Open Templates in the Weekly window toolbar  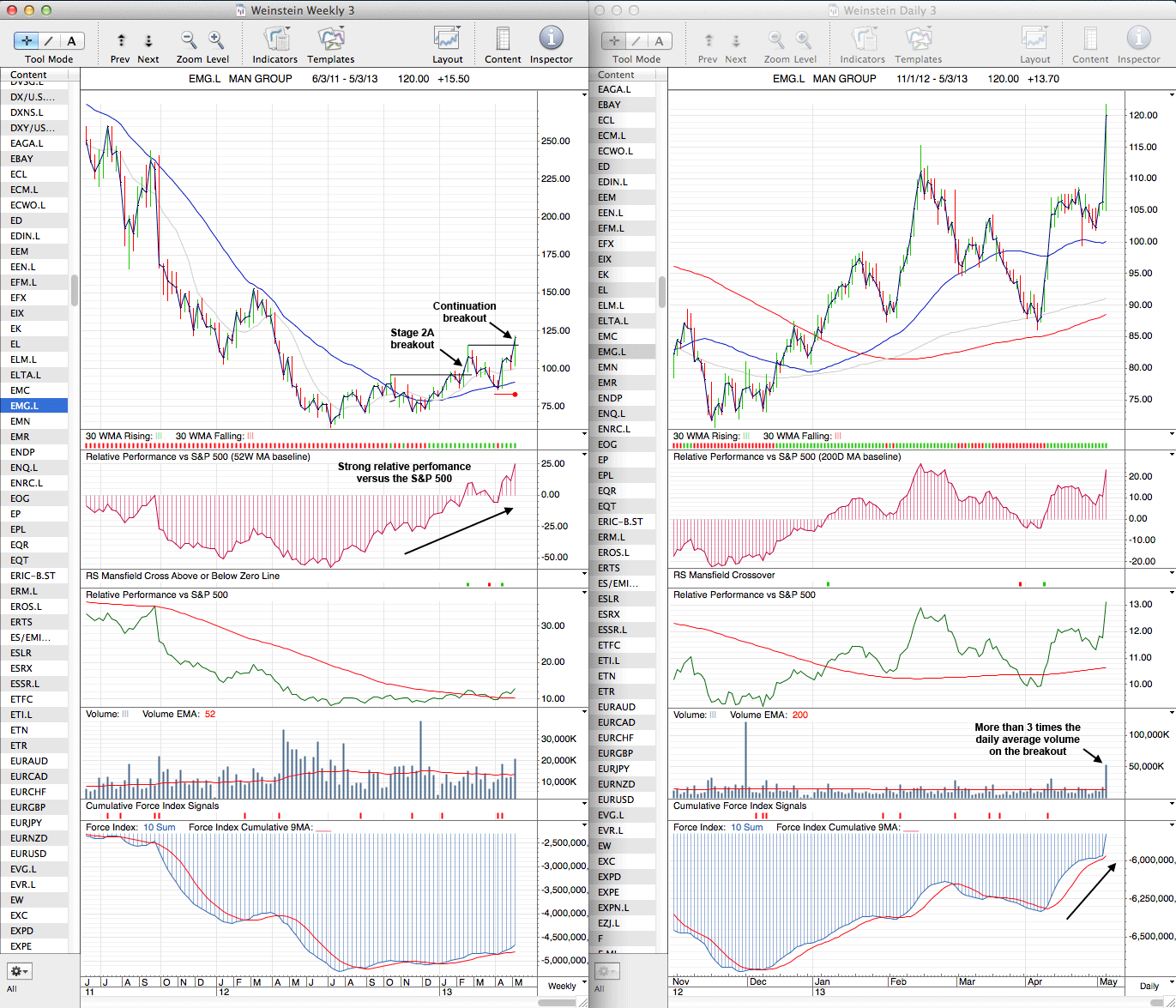tap(330, 40)
